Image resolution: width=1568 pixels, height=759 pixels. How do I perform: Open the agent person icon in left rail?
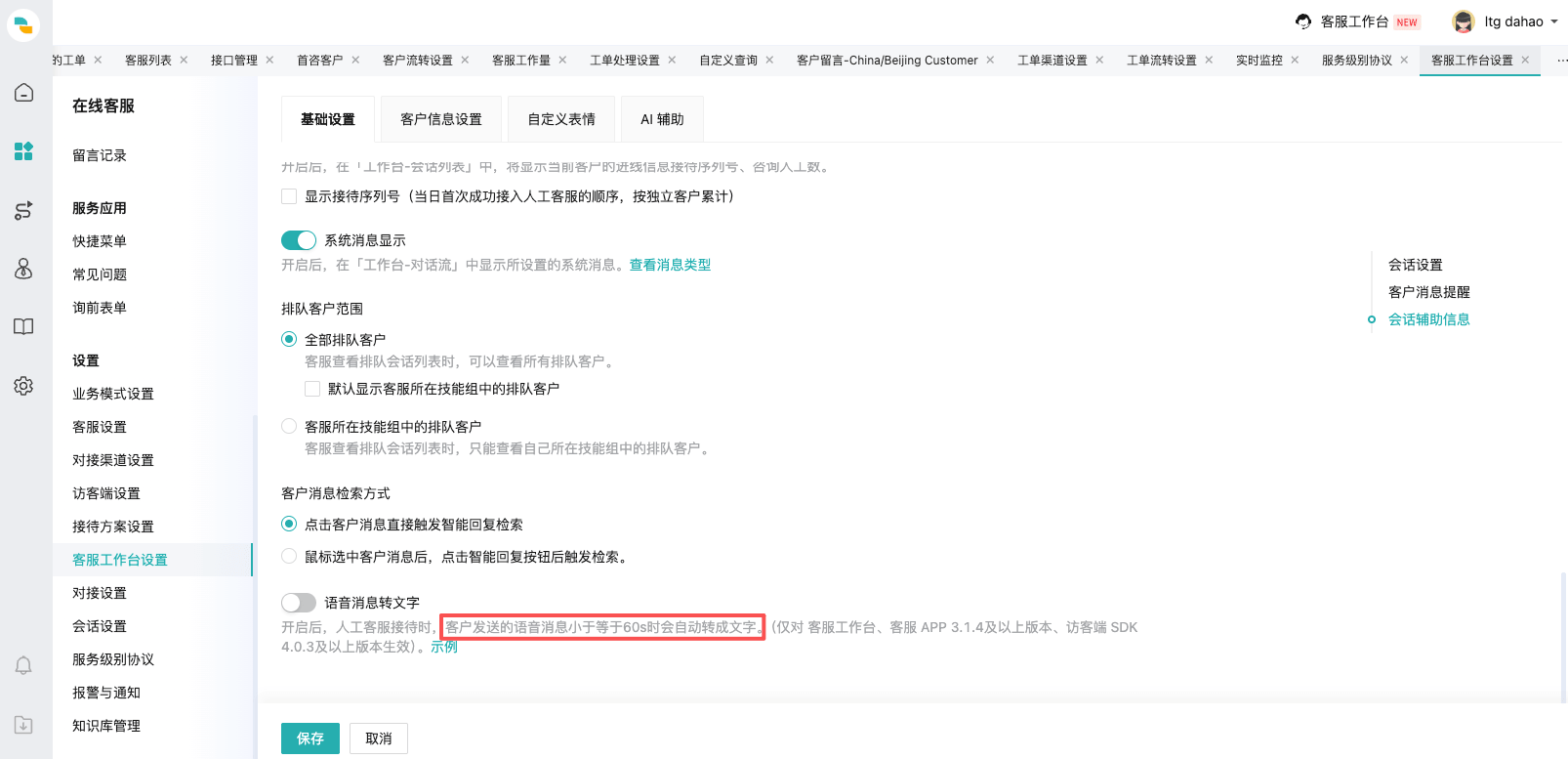[23, 269]
